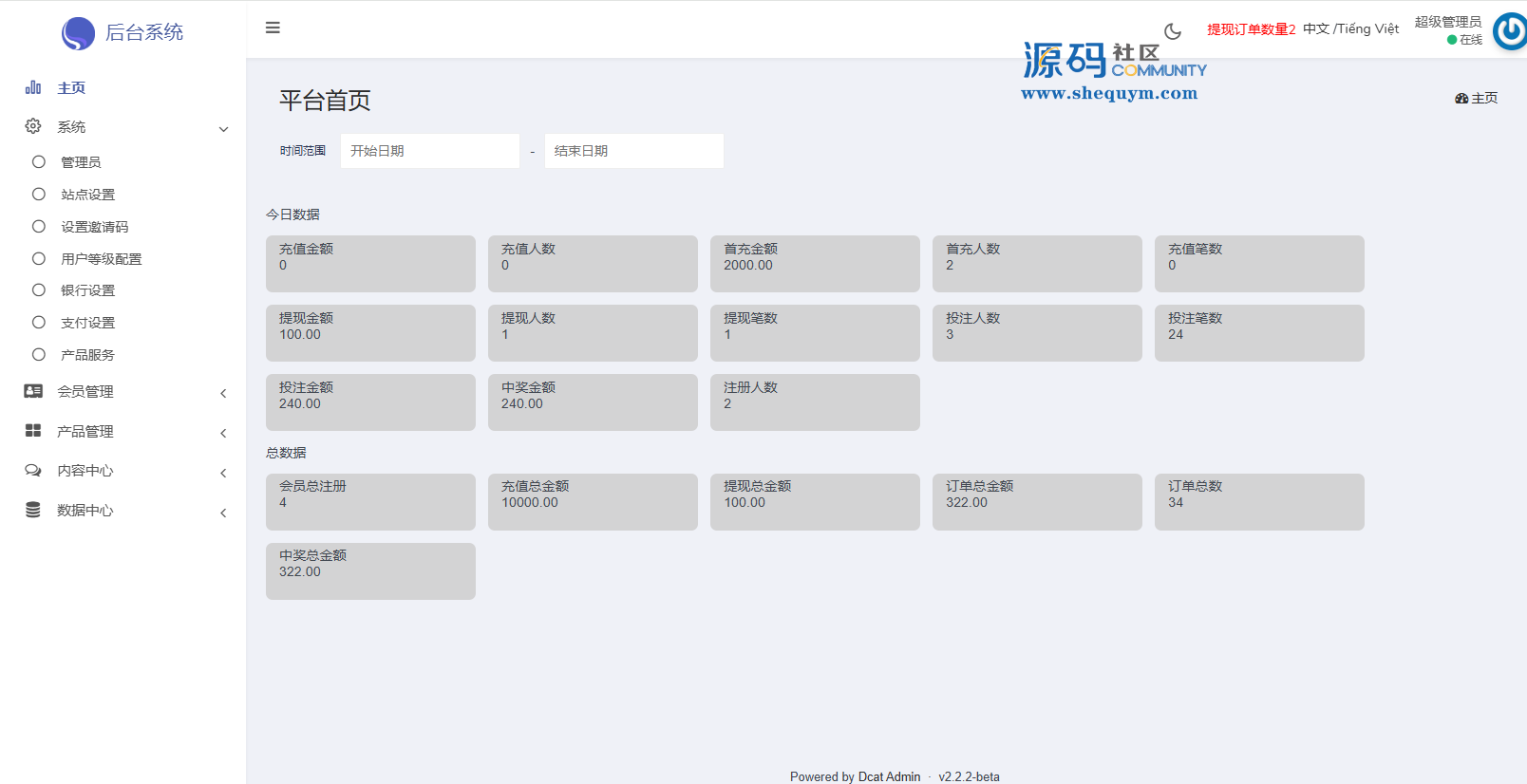1527x784 pixels.
Task: Click circle icon beside 支付设置
Action: (39, 323)
